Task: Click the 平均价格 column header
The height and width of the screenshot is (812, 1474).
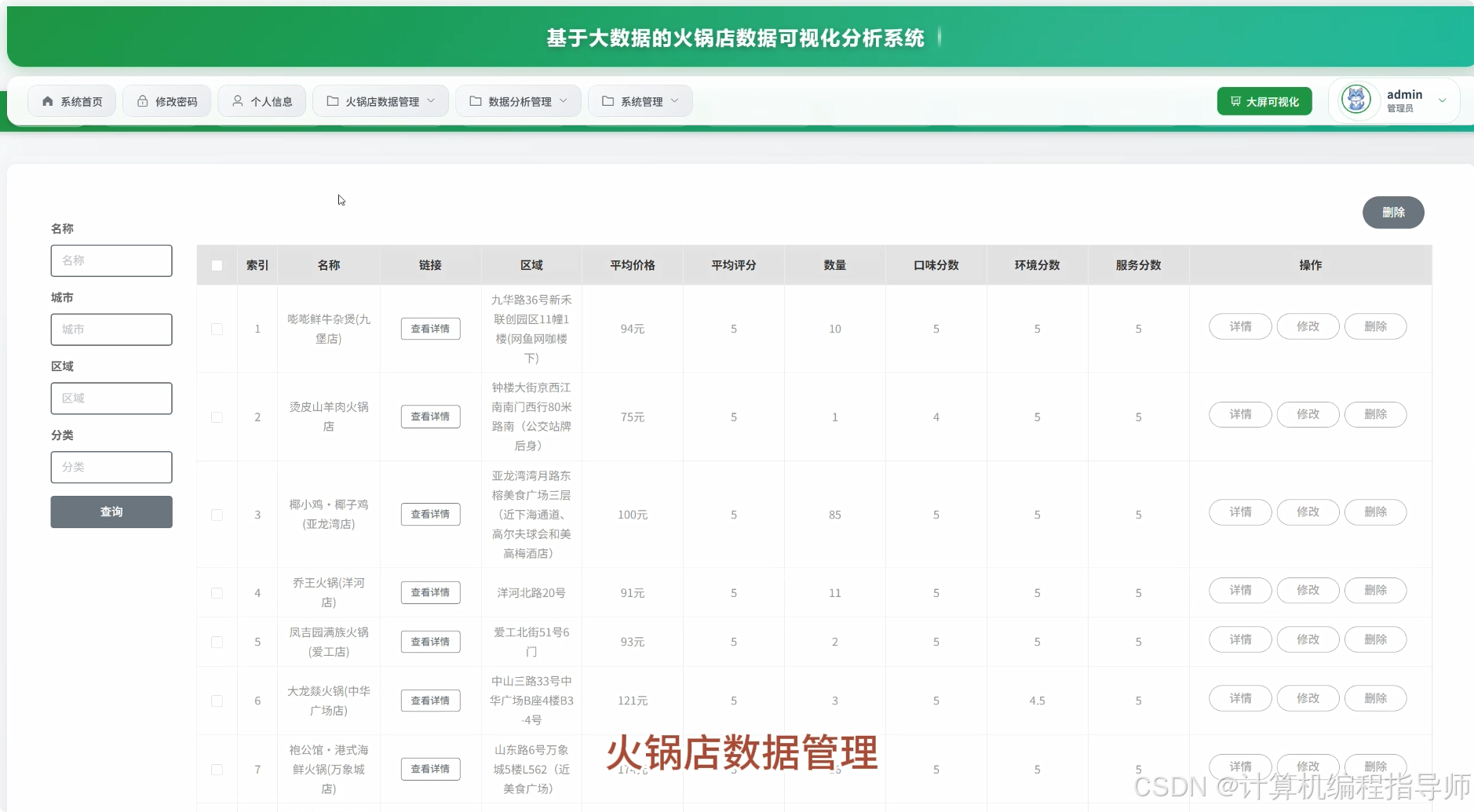Action: point(633,265)
